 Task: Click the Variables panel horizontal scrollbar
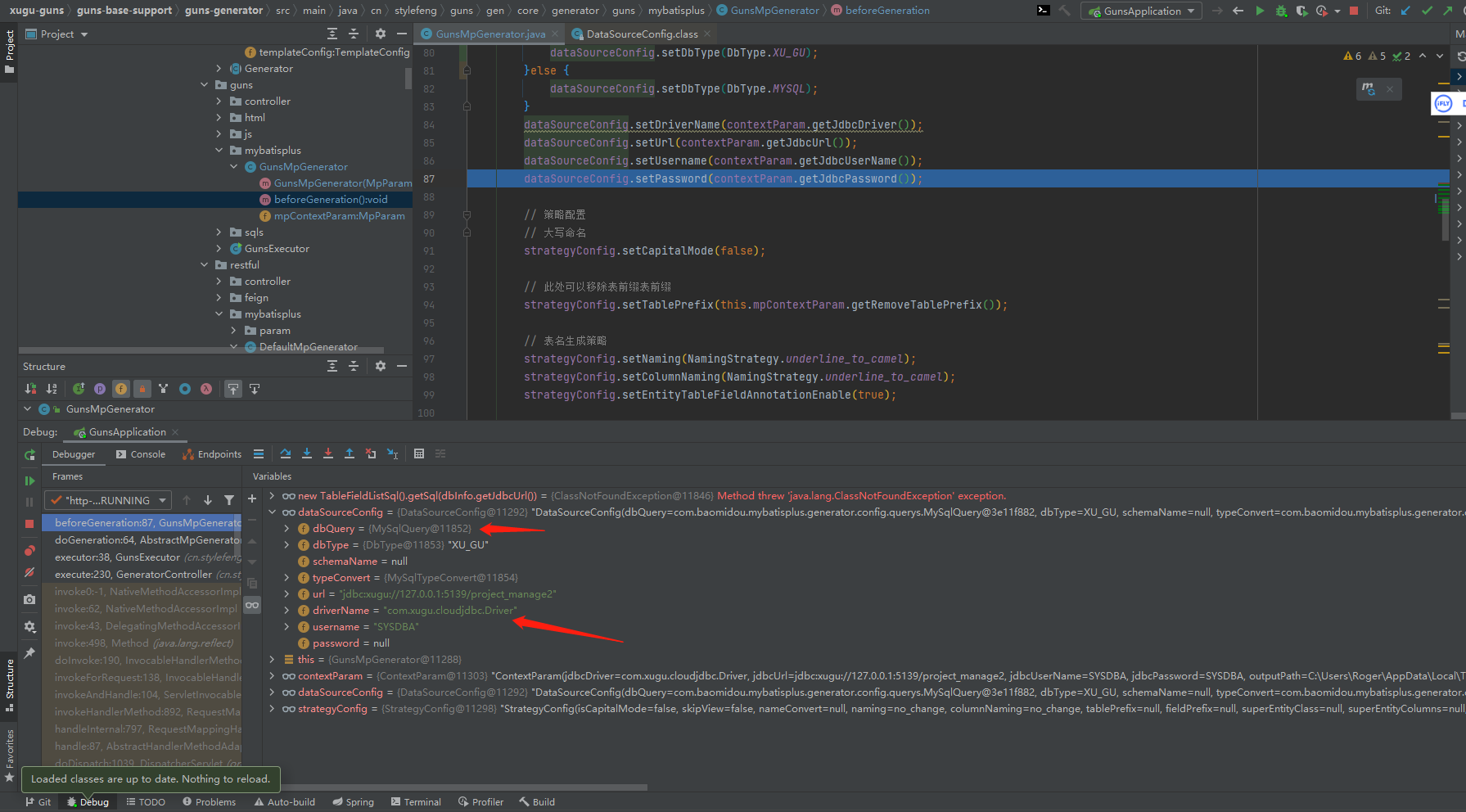(x=458, y=787)
